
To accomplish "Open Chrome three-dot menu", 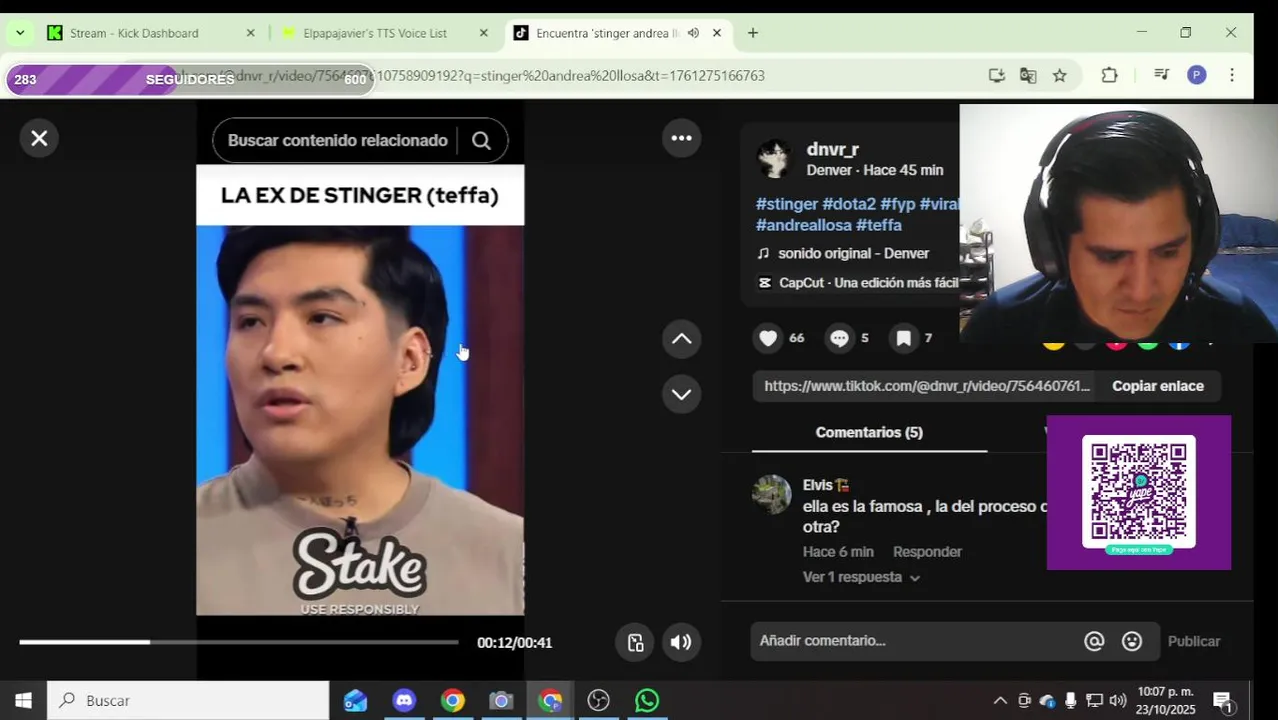I will click(1232, 75).
